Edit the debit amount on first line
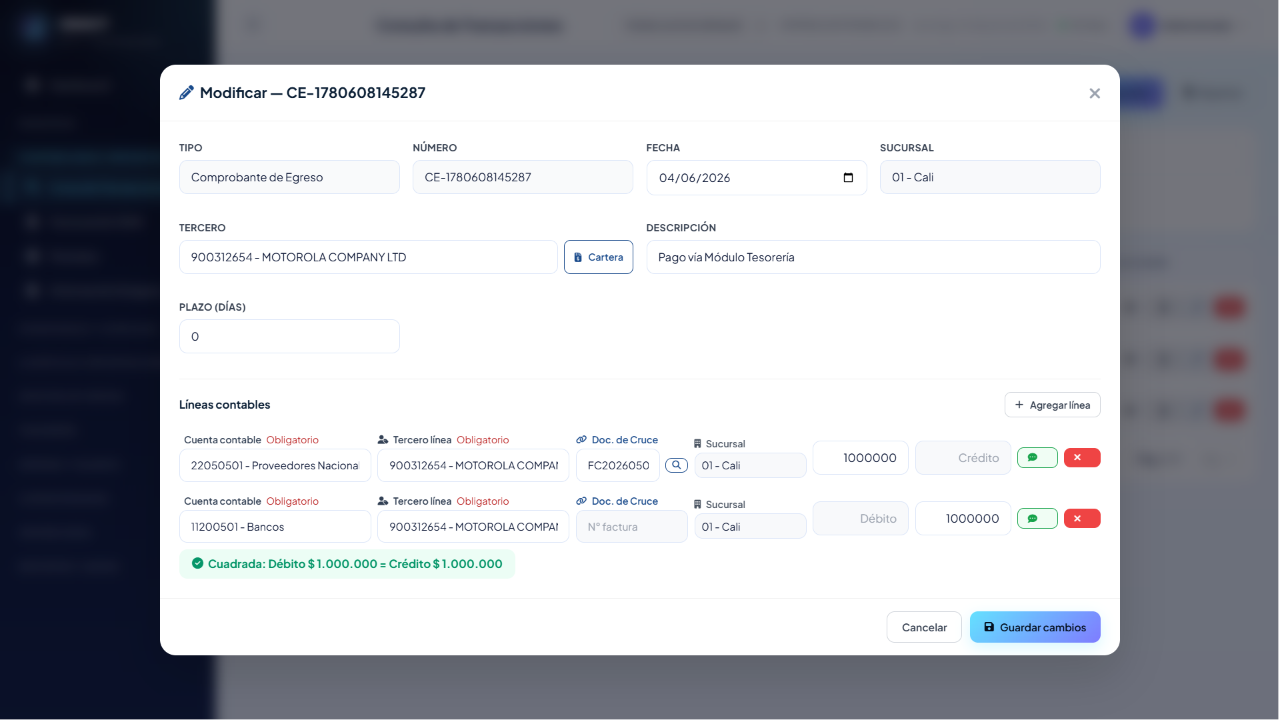1279x720 pixels. tap(861, 457)
